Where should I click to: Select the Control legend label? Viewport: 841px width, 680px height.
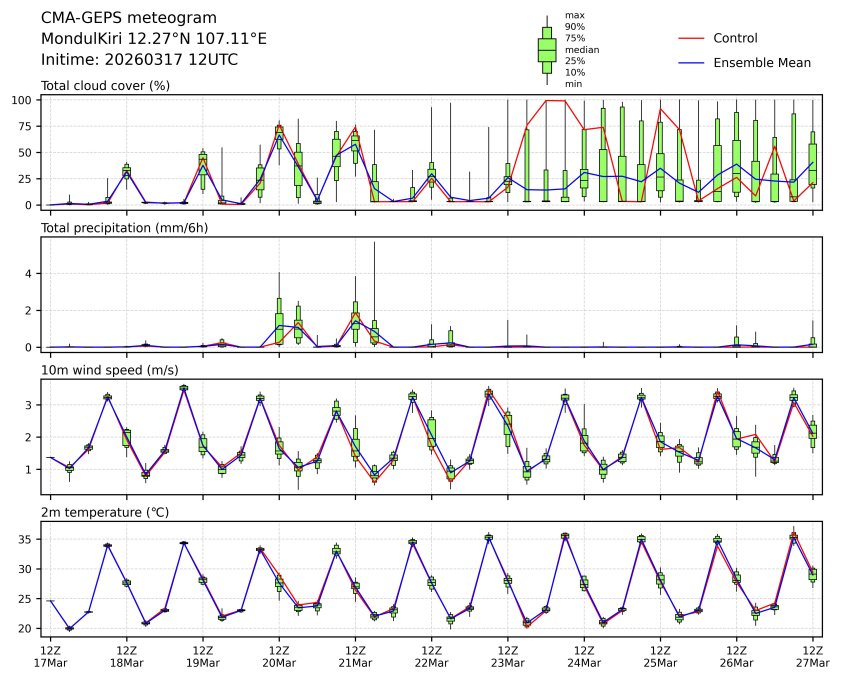(x=735, y=39)
